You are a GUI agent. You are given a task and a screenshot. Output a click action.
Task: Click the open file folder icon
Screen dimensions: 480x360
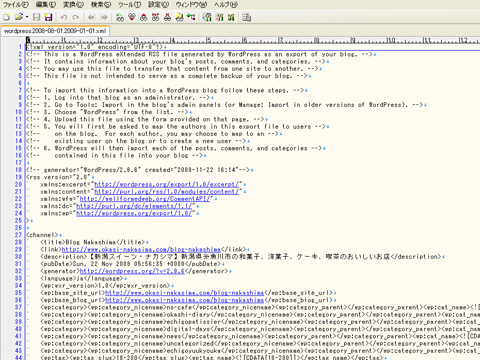(19, 17)
